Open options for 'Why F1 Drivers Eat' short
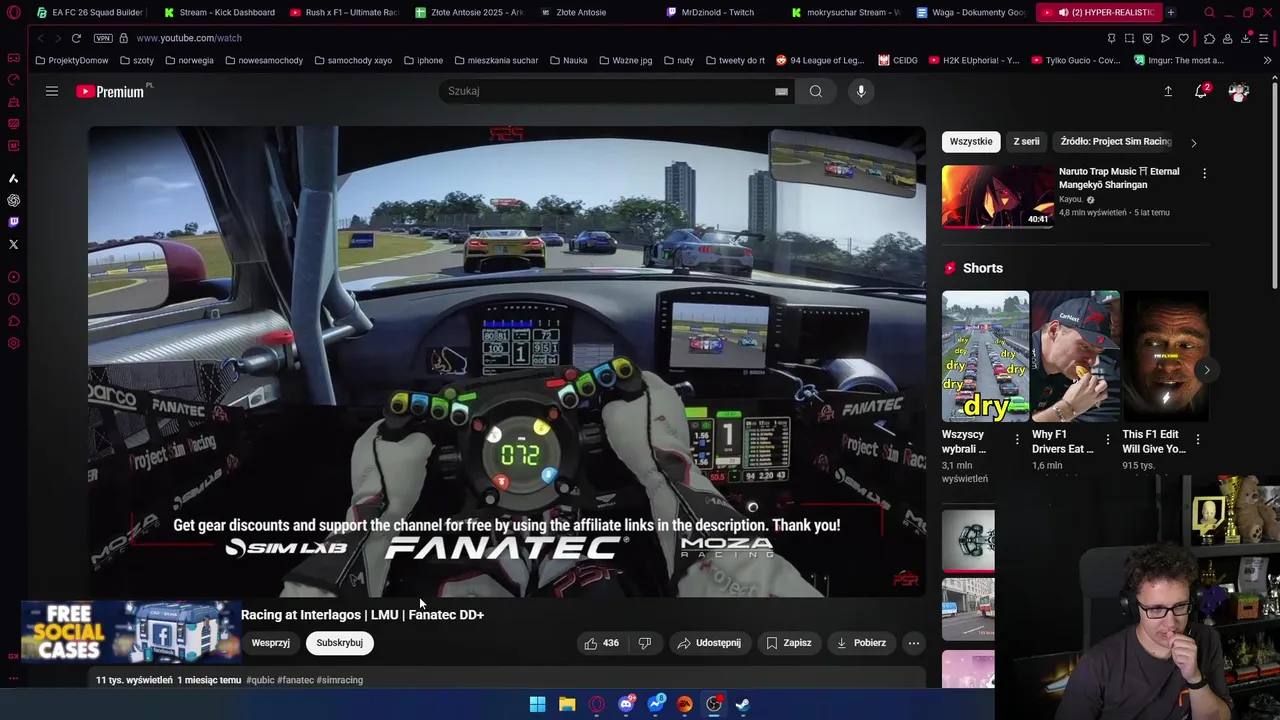 (1107, 439)
